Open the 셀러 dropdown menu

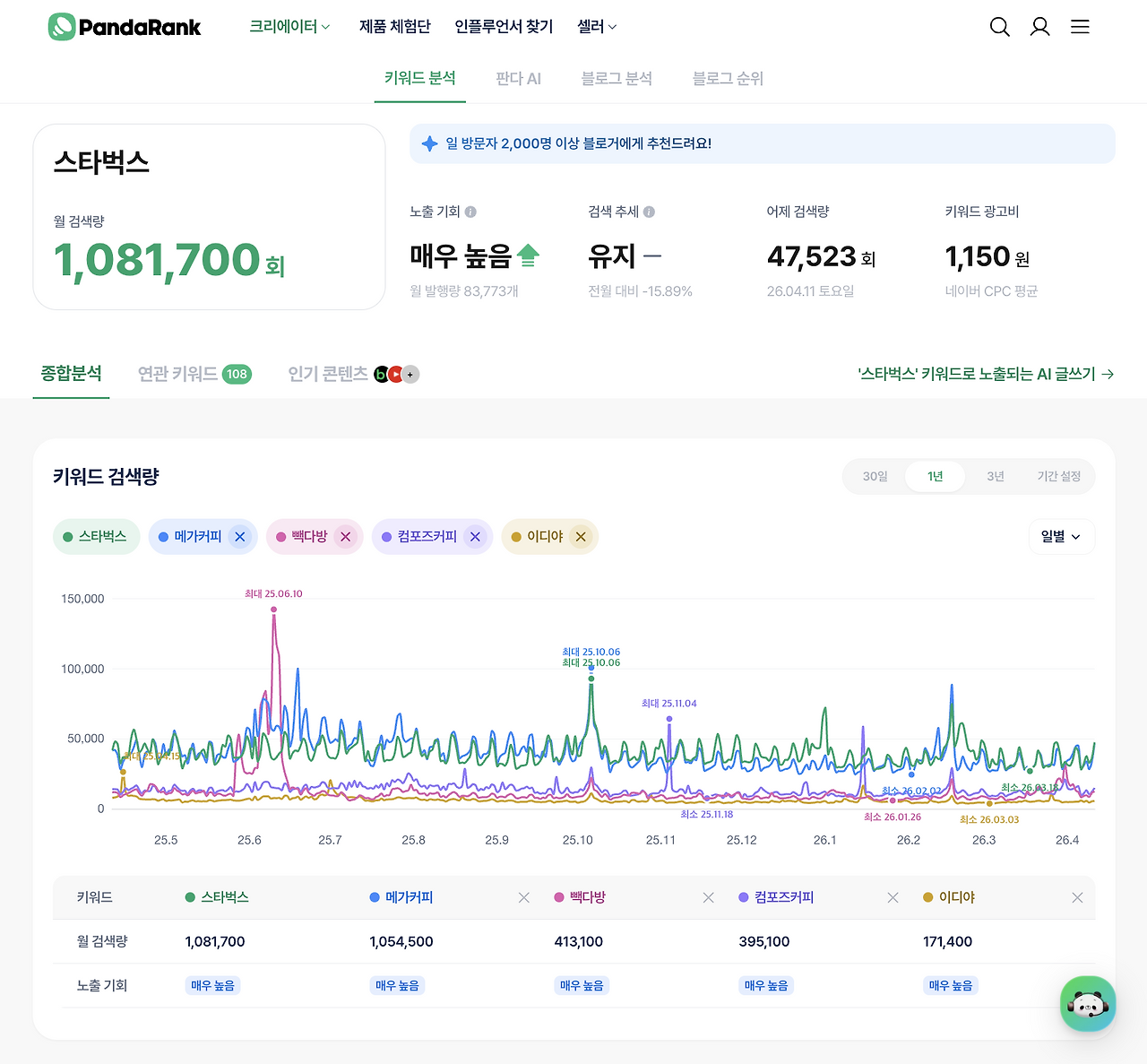596,26
